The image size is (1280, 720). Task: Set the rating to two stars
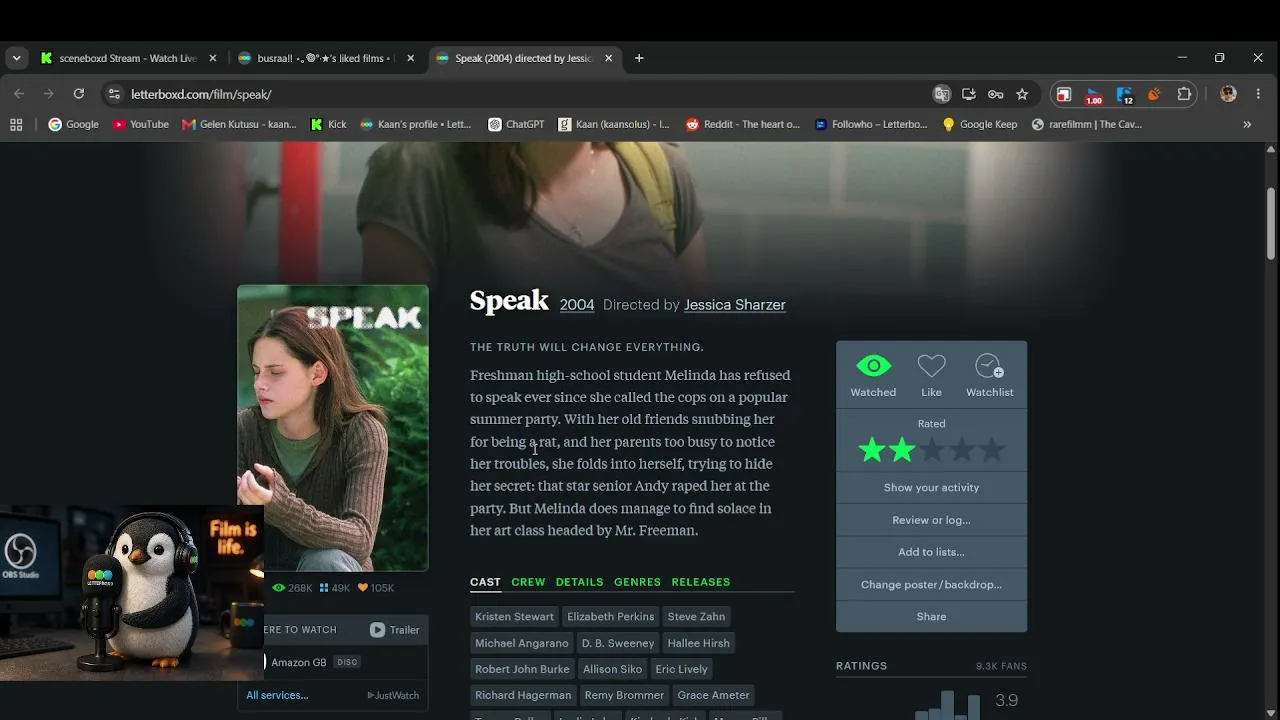click(x=902, y=451)
